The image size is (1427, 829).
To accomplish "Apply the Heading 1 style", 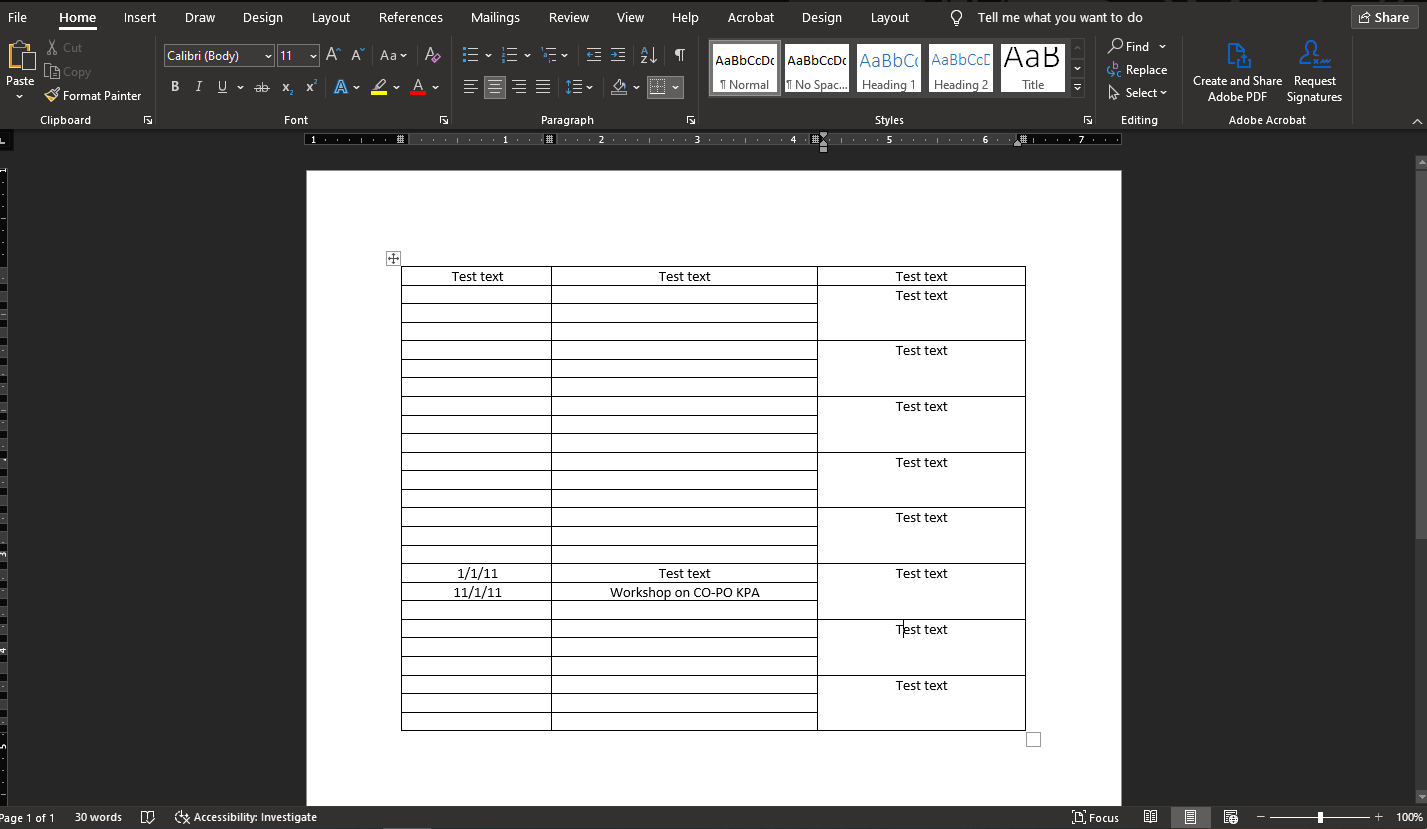I will coord(889,69).
